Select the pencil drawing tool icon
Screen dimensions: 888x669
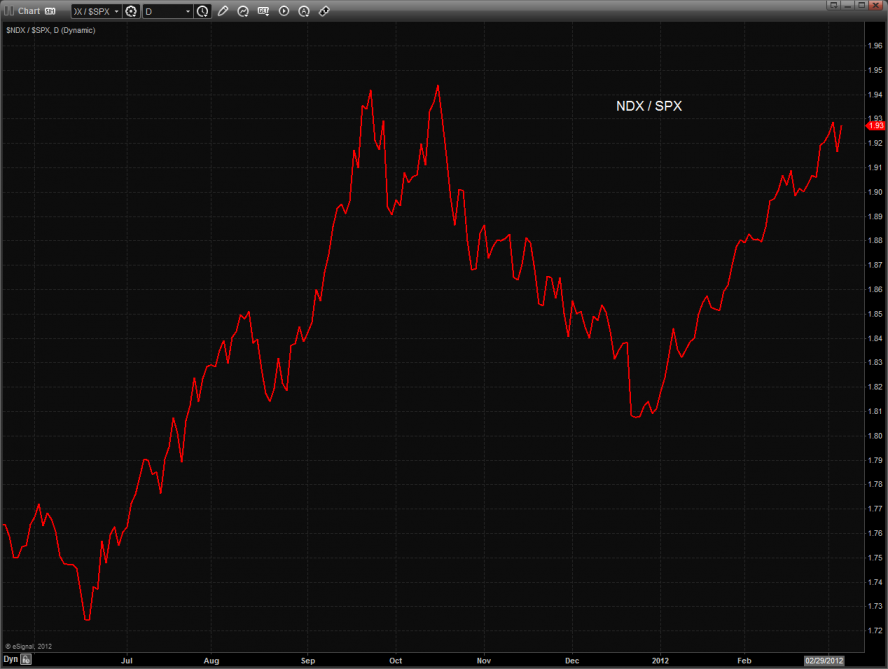[223, 11]
